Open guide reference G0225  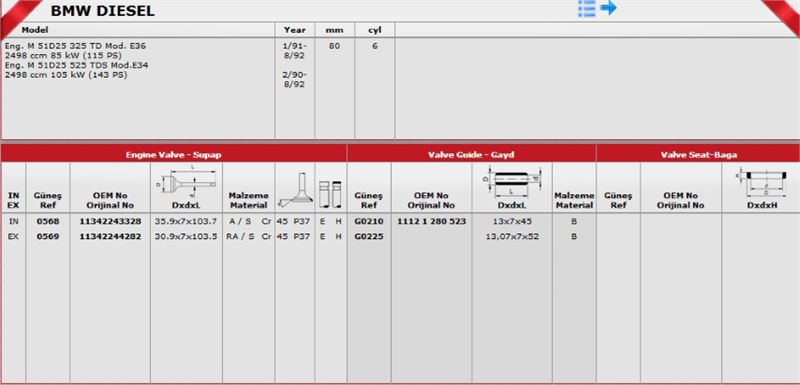(369, 237)
